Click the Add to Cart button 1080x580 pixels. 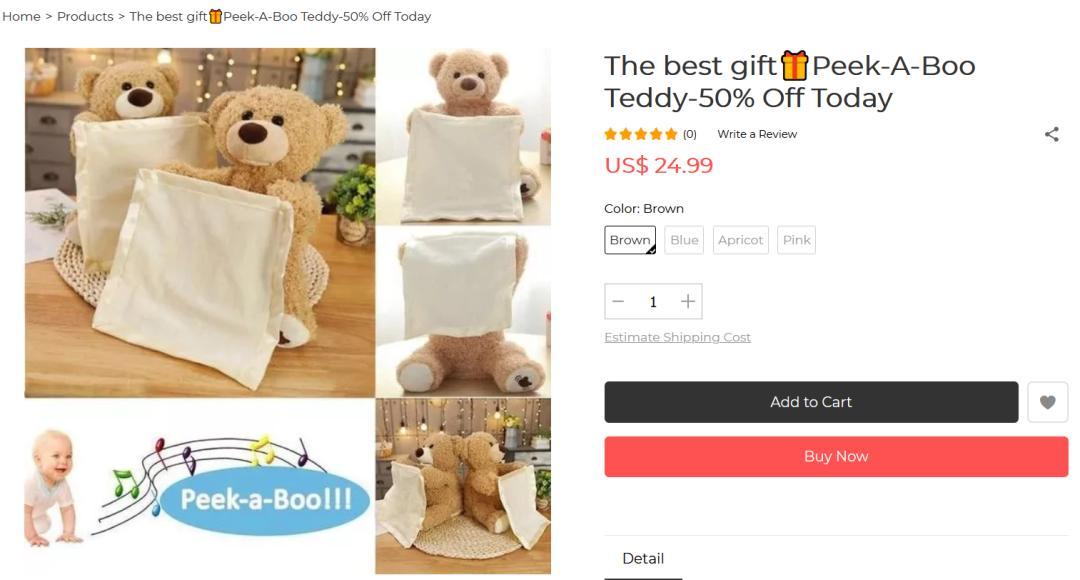(811, 402)
